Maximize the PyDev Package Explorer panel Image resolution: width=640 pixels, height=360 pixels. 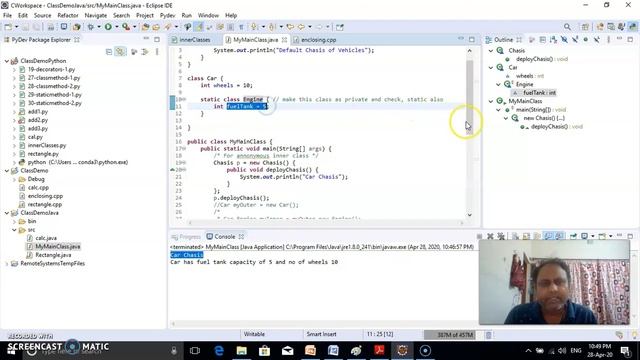coord(157,40)
